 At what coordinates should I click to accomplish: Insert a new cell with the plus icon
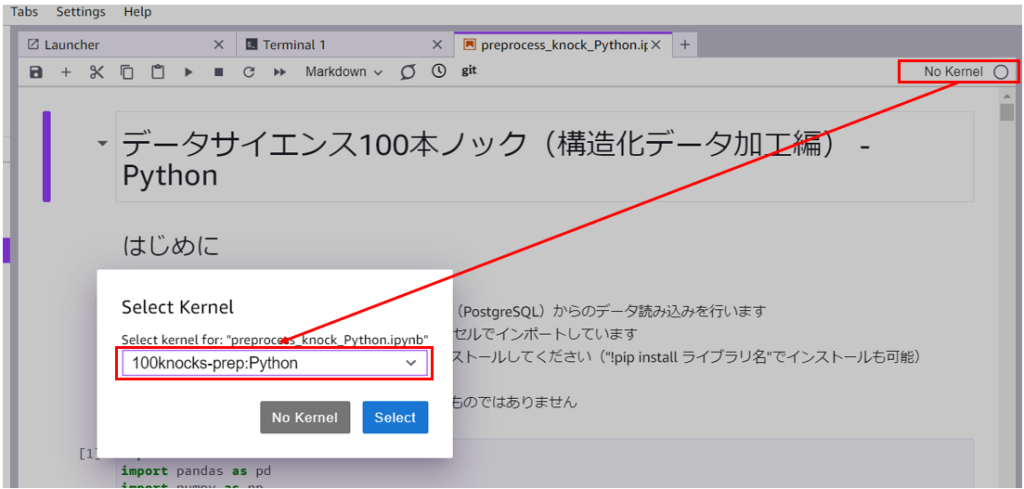click(x=66, y=72)
